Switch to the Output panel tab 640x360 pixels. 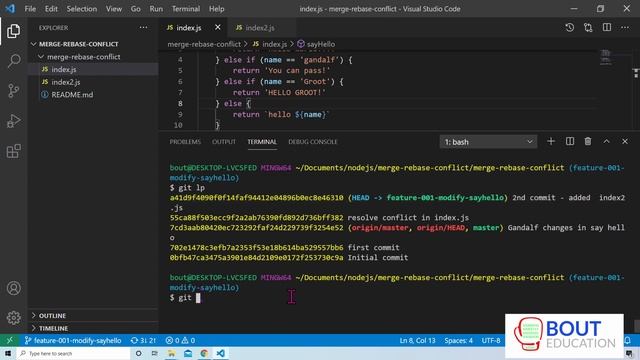pyautogui.click(x=224, y=142)
